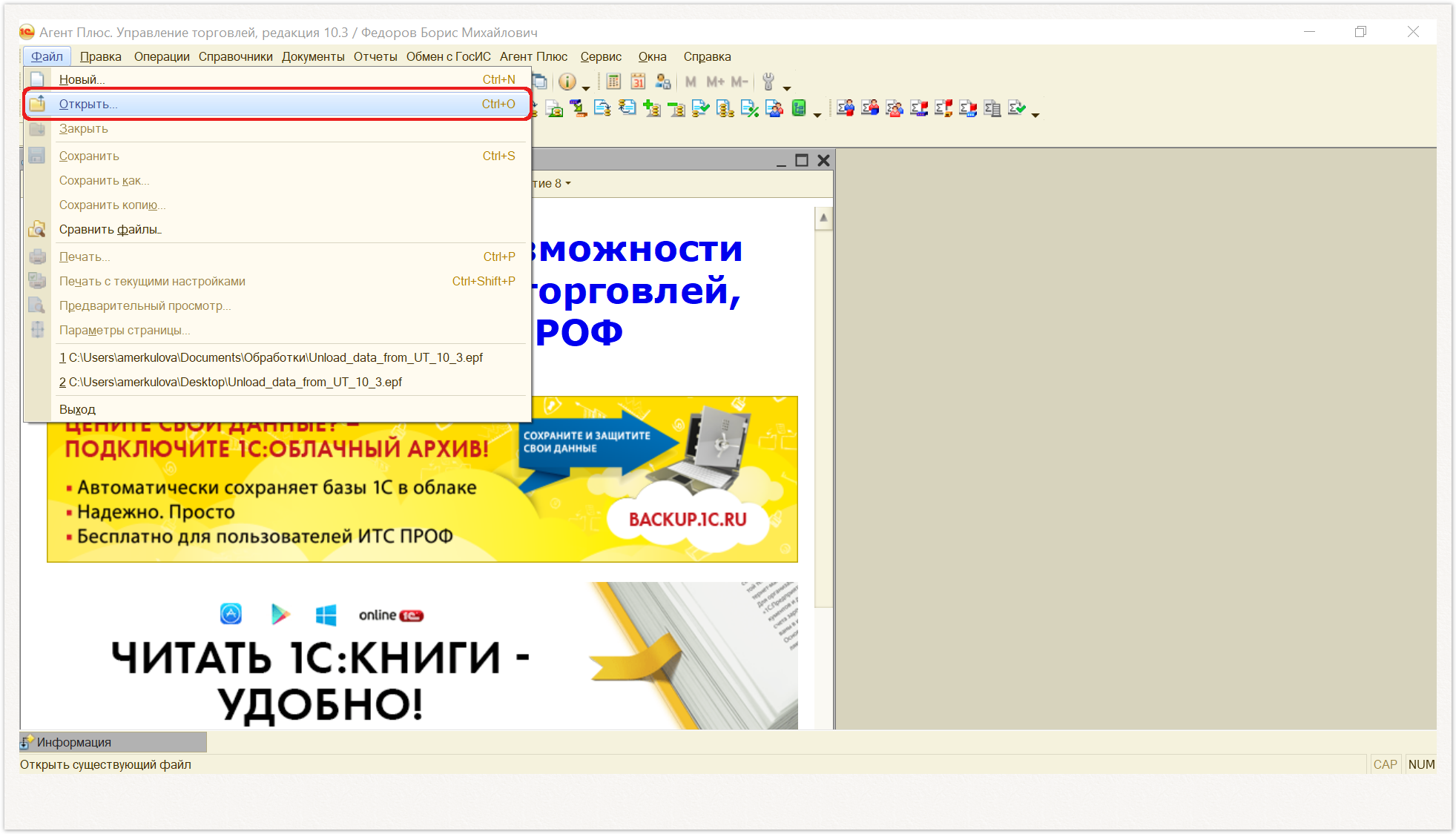1456x834 pixels.
Task: Click document with stacked coins icon
Action: [725, 109]
